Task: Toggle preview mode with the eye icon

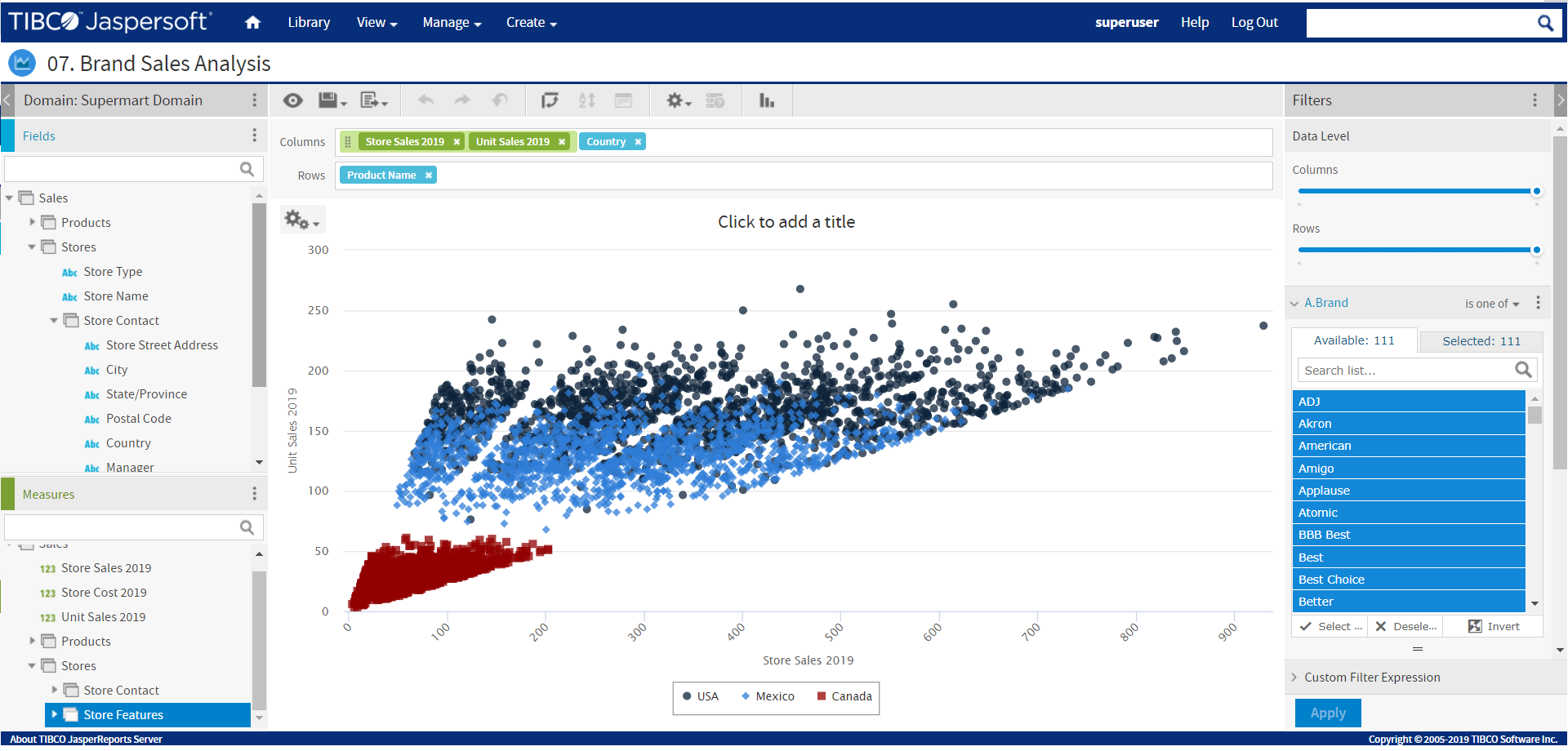Action: click(x=292, y=100)
